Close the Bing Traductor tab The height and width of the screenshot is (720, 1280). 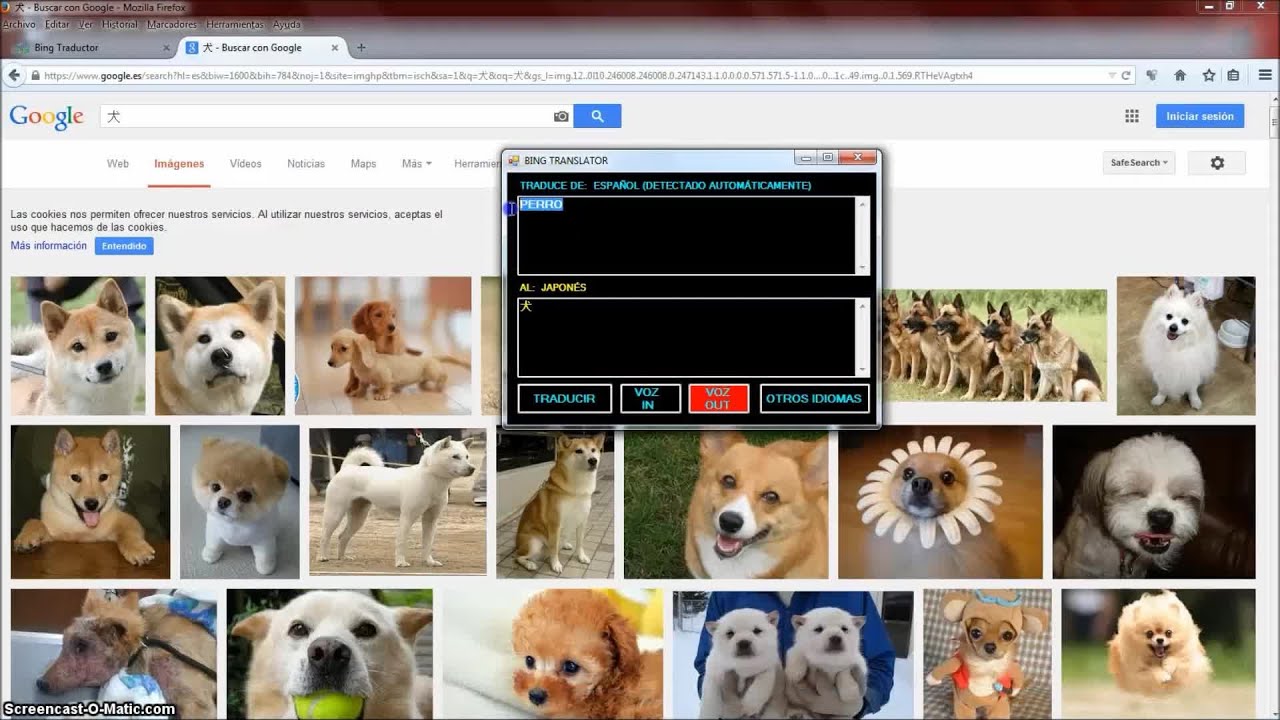166,47
